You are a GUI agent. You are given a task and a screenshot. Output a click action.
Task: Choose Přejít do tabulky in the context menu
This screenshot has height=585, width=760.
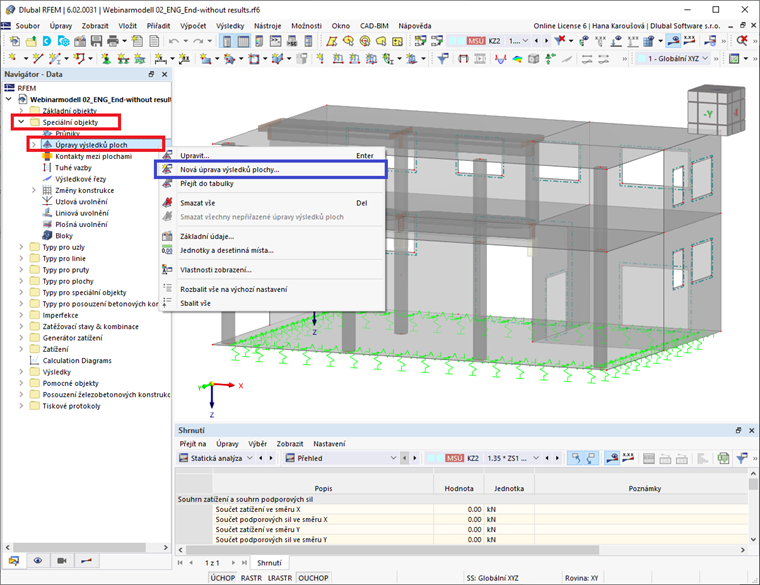(273, 184)
